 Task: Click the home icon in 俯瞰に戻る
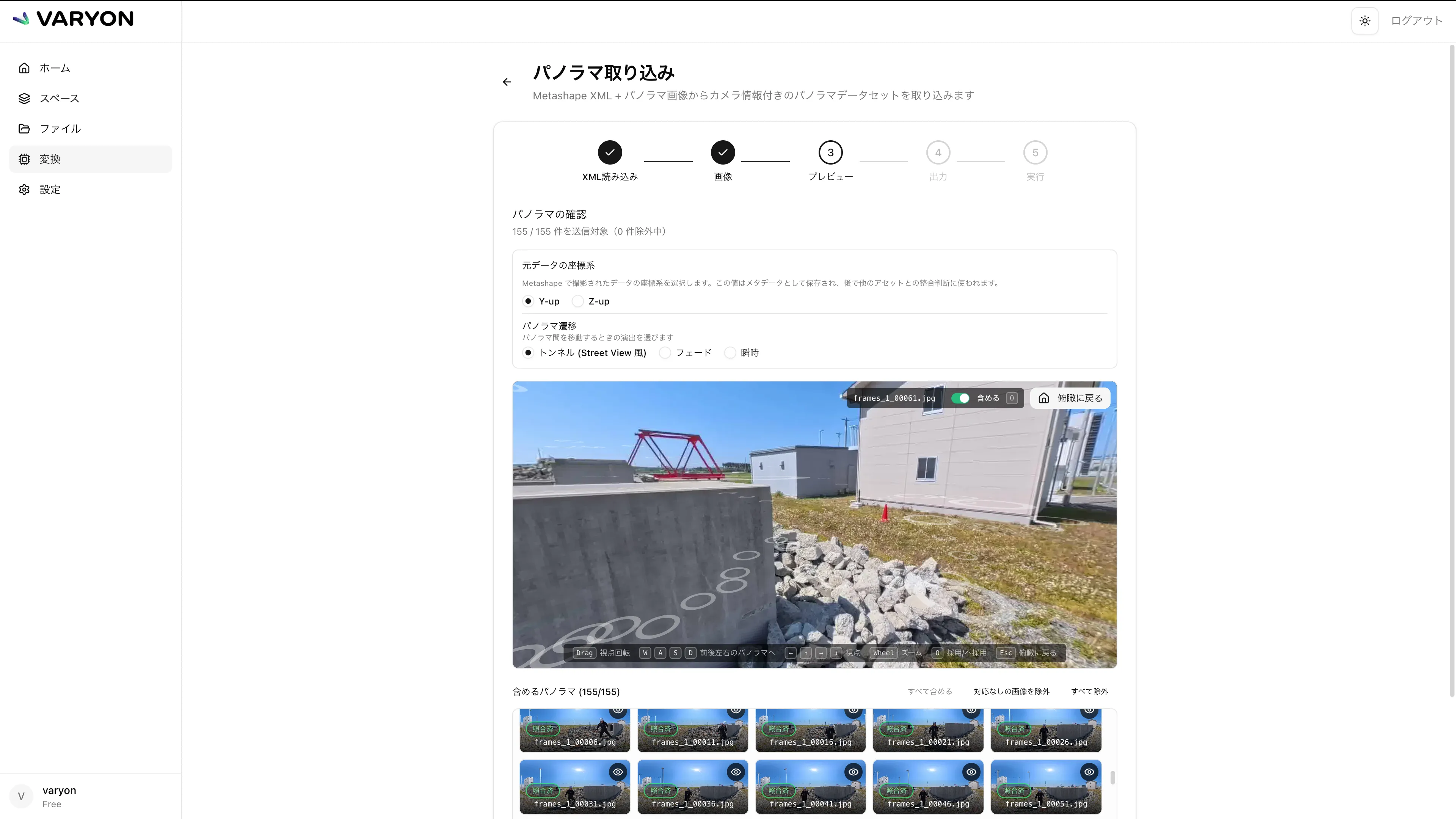coord(1044,399)
